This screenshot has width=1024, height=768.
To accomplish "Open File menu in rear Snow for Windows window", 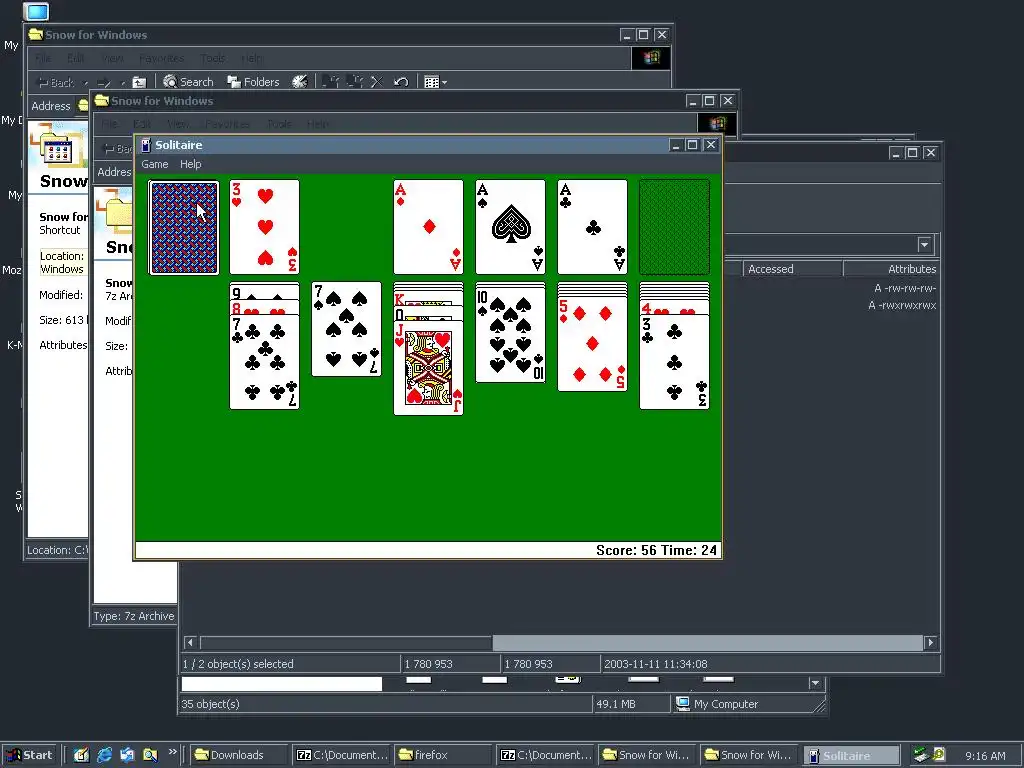I will point(43,58).
